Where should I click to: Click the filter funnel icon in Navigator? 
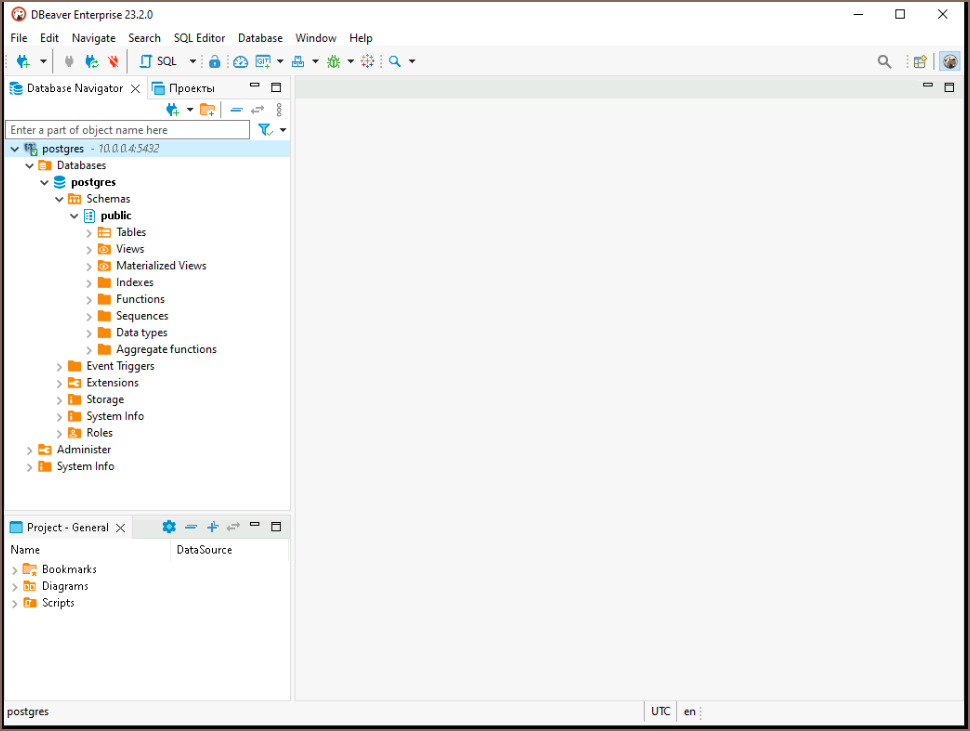(x=265, y=130)
